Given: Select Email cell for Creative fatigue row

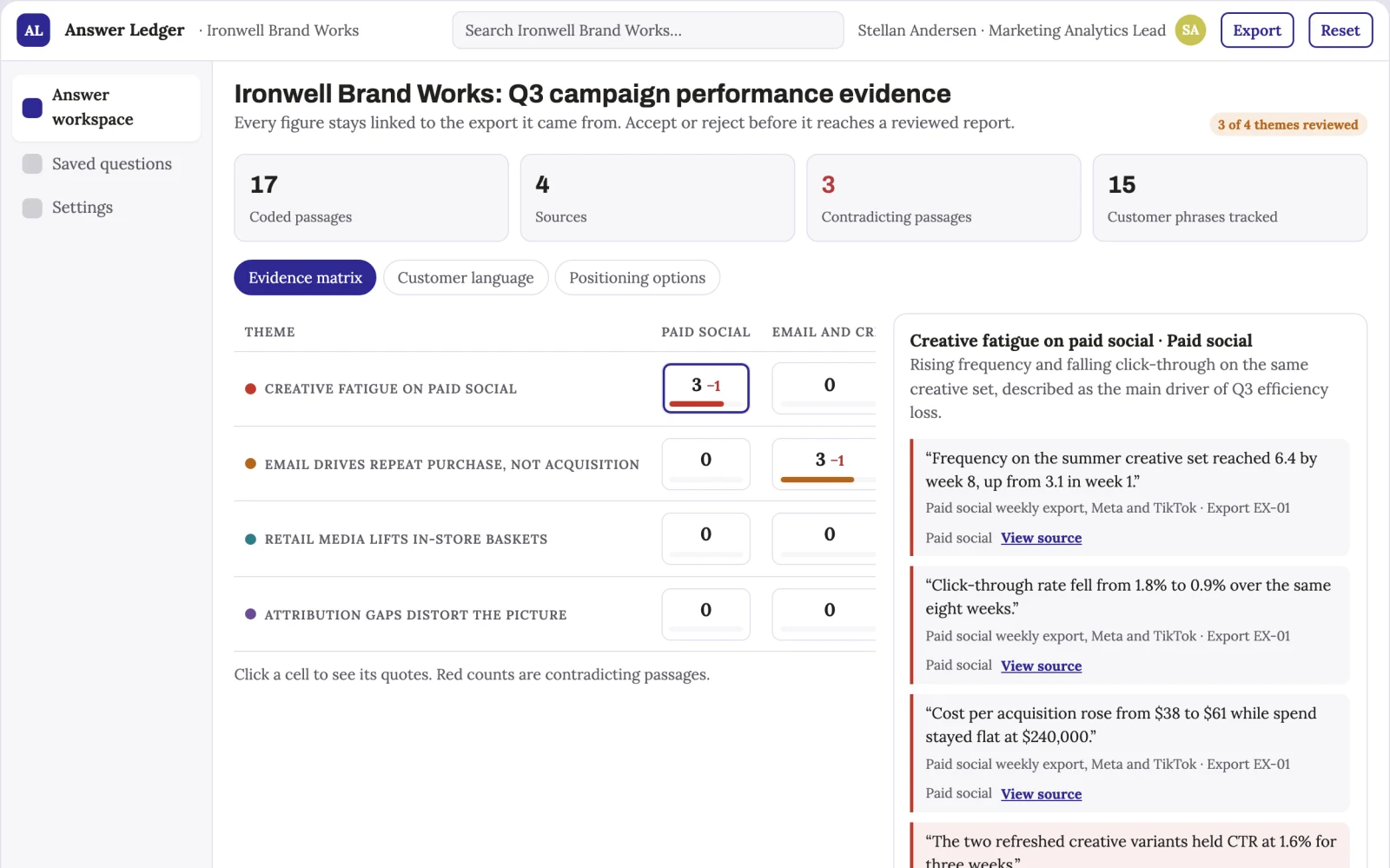Looking at the screenshot, I should pos(824,388).
